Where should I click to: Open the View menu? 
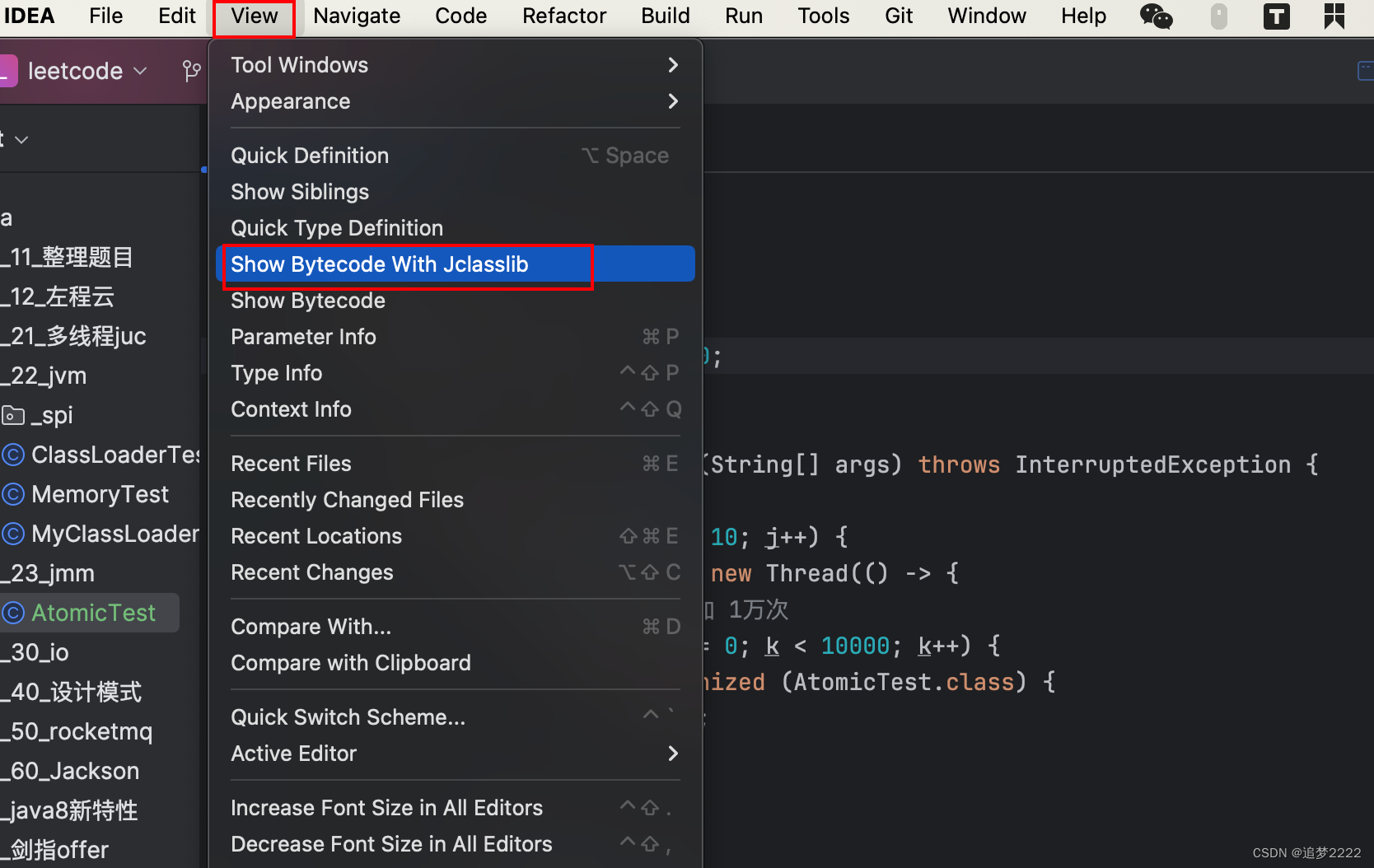[254, 16]
